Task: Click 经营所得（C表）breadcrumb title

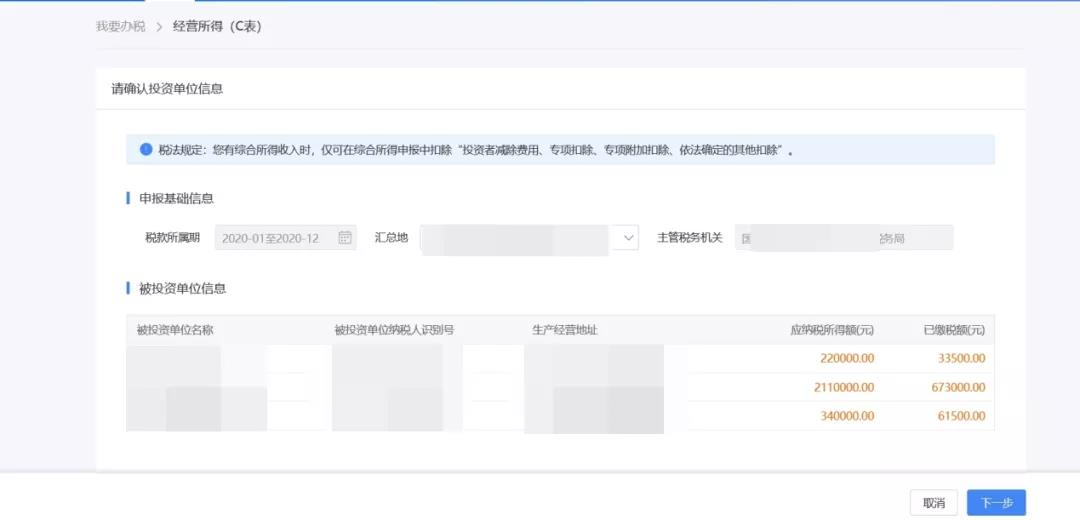Action: (x=217, y=28)
